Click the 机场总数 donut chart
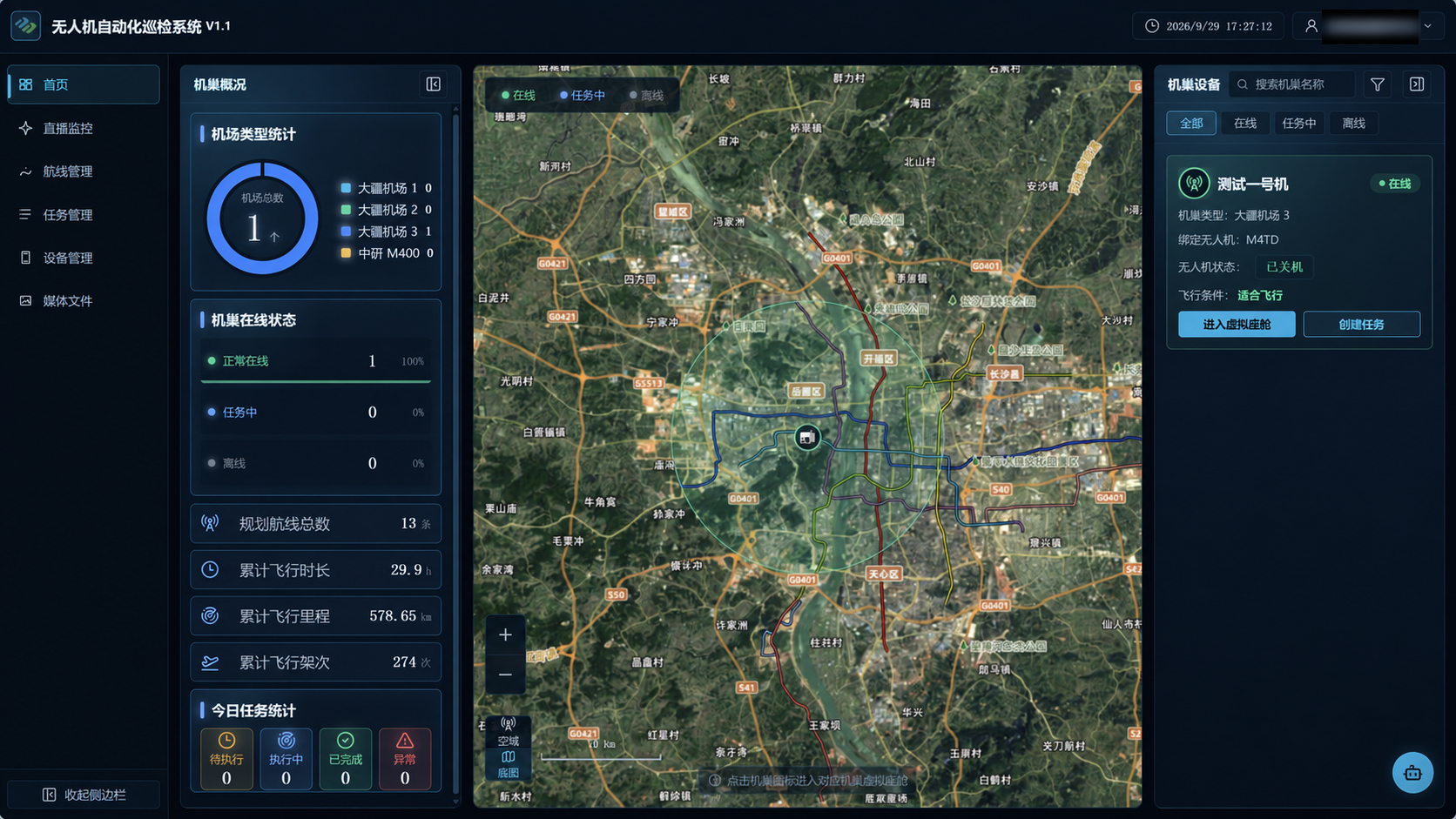Viewport: 1456px width, 819px height. click(x=262, y=218)
